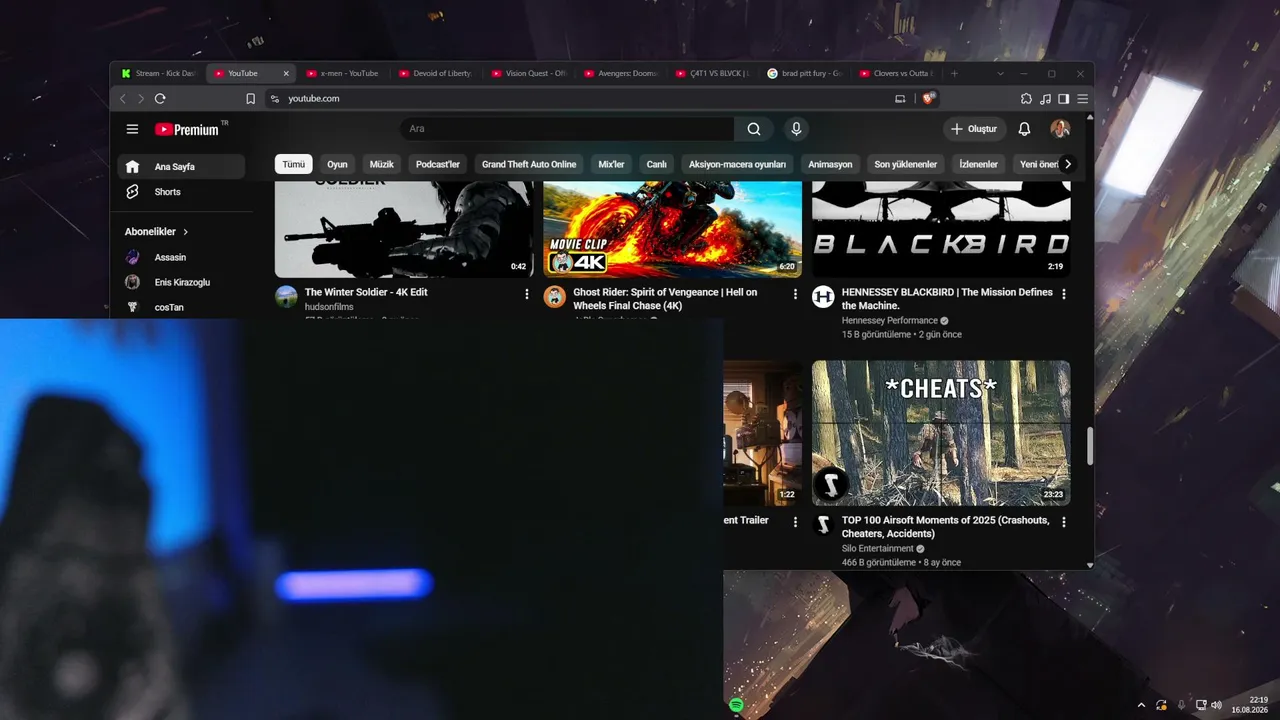Click the Spotify icon in the taskbar
Screen dimensions: 1280x720
736,705
